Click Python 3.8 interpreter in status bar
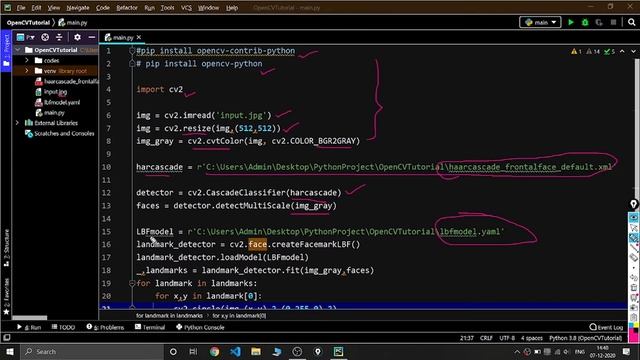Screen dimensions: 640x360 pos(585,338)
